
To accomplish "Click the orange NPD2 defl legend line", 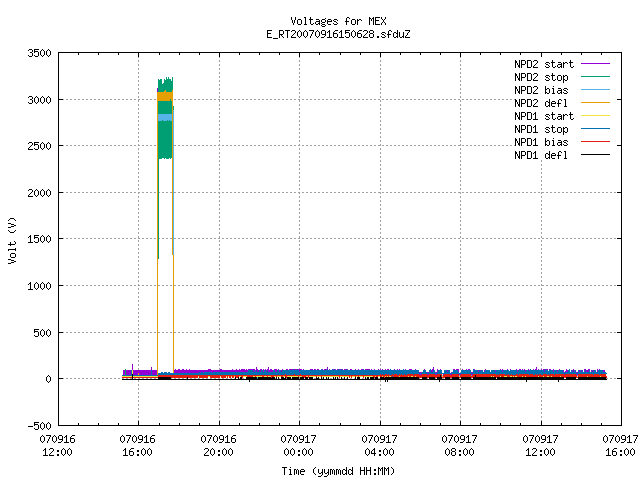I will pyautogui.click(x=595, y=103).
